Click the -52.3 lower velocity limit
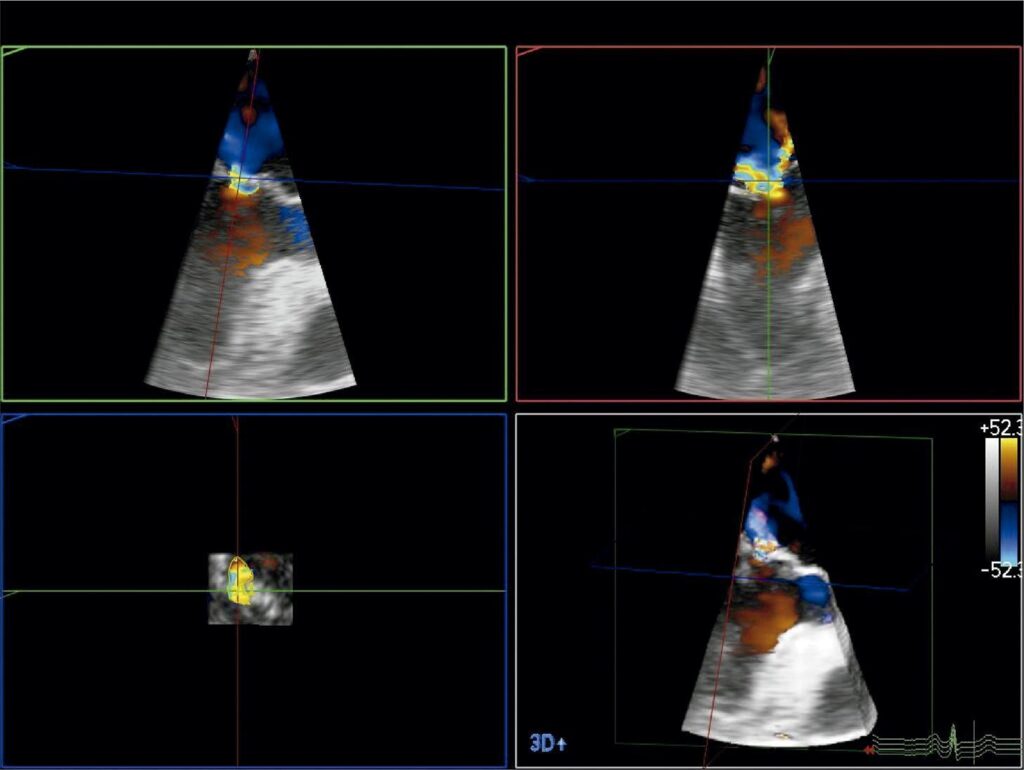This screenshot has width=1024, height=770. [1001, 571]
